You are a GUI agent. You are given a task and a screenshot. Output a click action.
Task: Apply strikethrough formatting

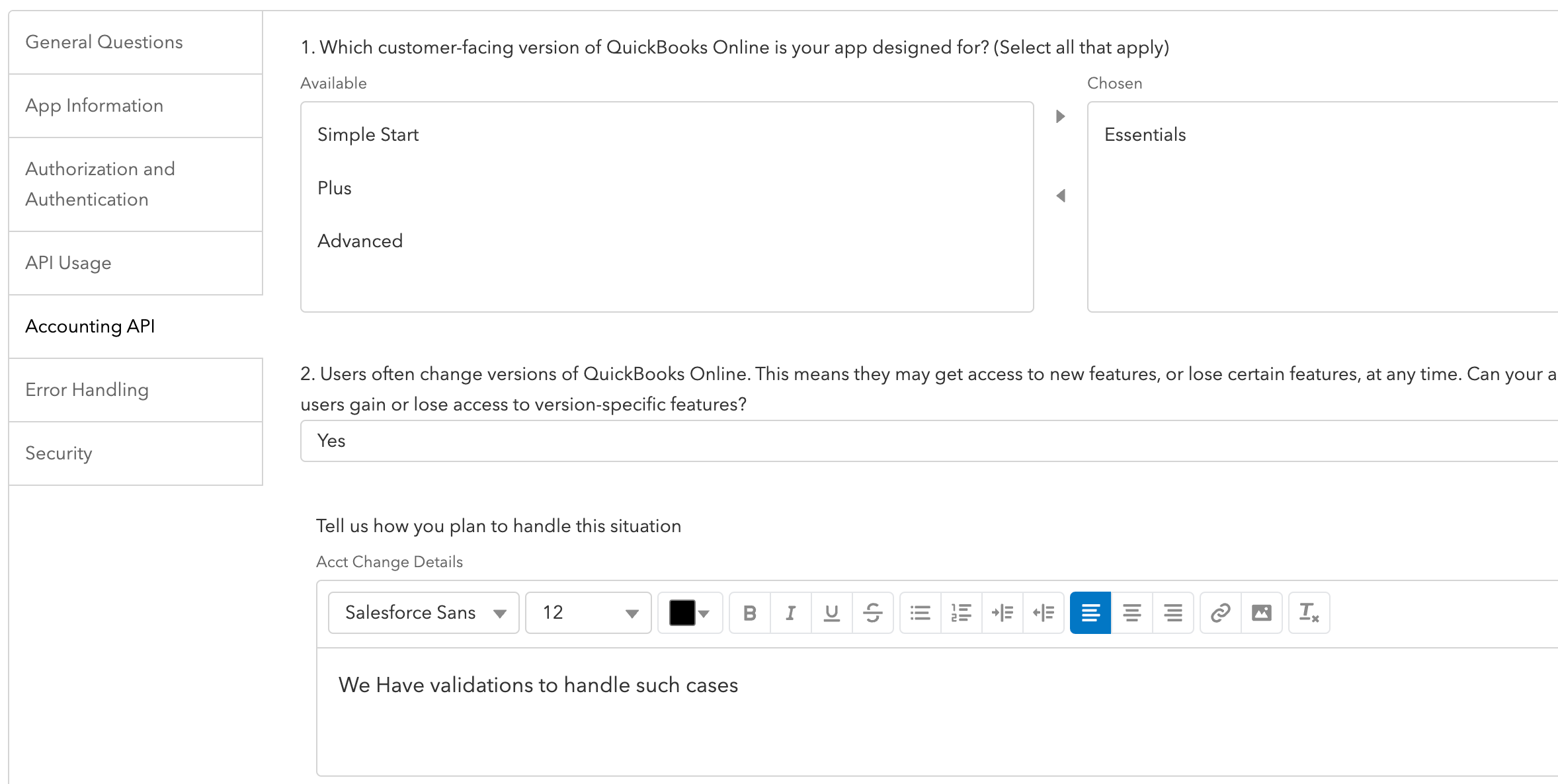(x=873, y=613)
